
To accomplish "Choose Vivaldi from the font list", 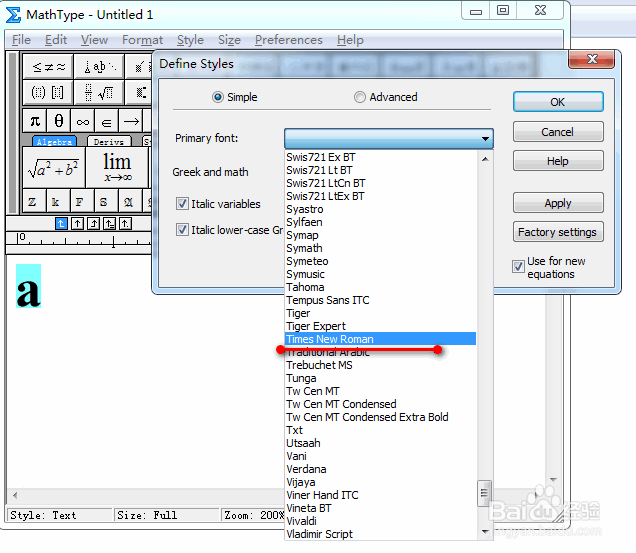I will (x=380, y=521).
